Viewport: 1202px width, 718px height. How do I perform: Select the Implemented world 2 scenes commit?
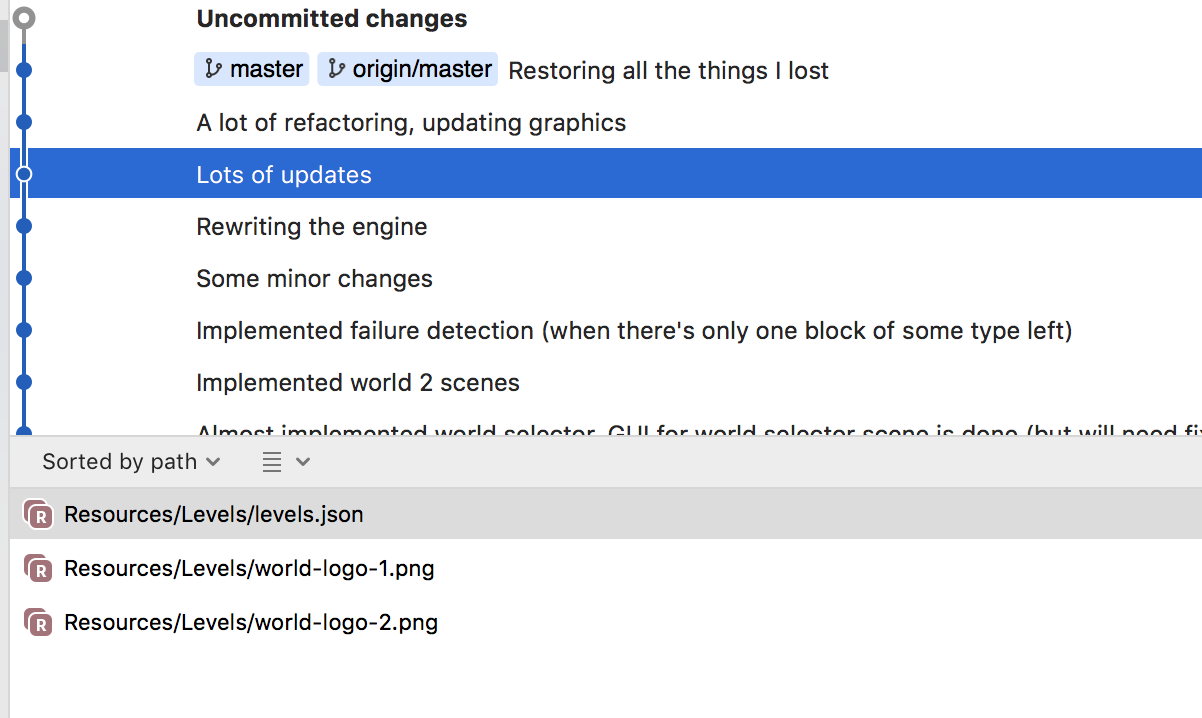[x=606, y=382]
